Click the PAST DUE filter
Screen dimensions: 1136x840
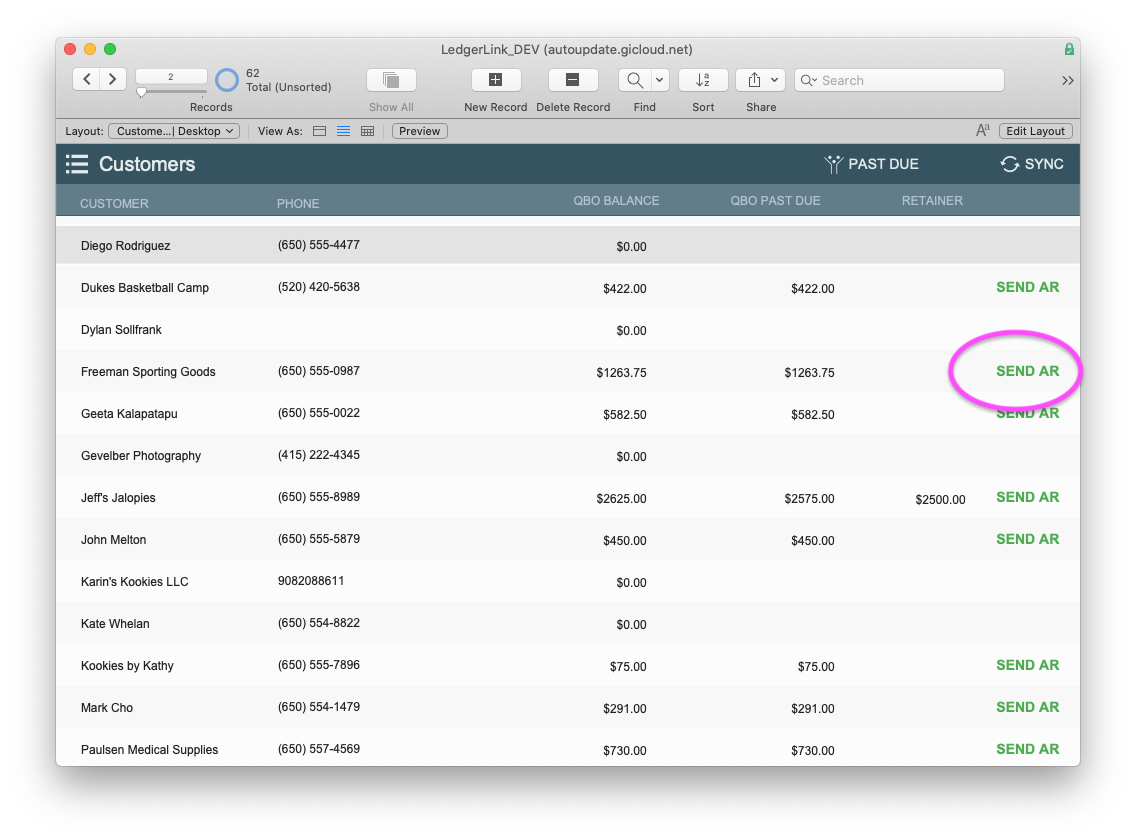[871, 164]
